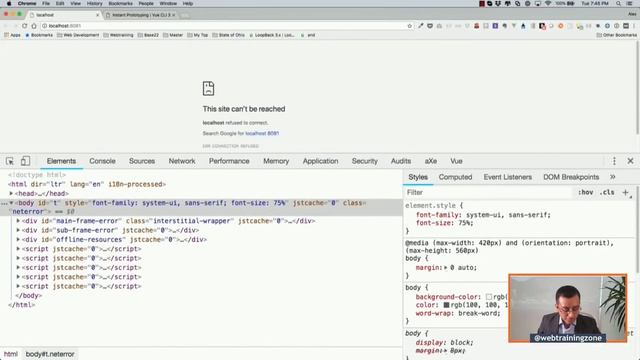Open the Apple menu
Image resolution: width=640 pixels, height=360 pixels.
(x=9, y=3)
